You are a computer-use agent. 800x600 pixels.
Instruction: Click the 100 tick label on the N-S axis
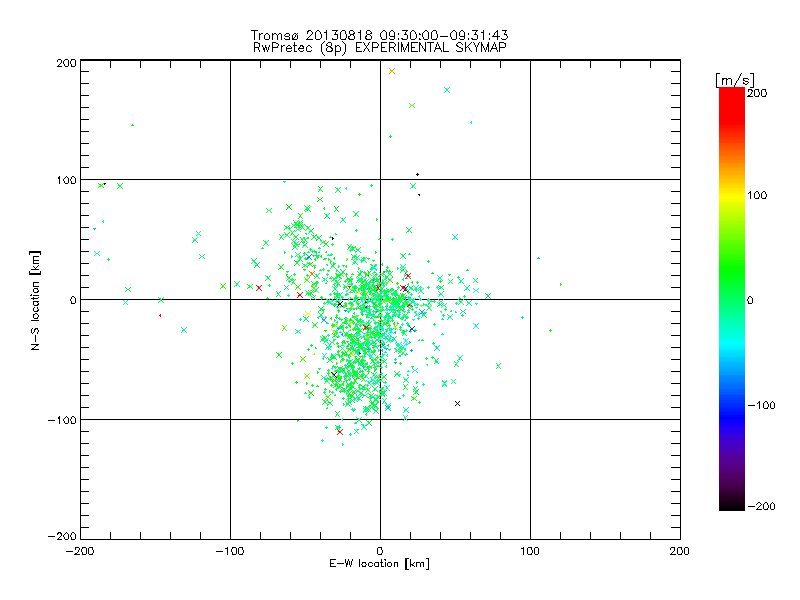(x=66, y=180)
